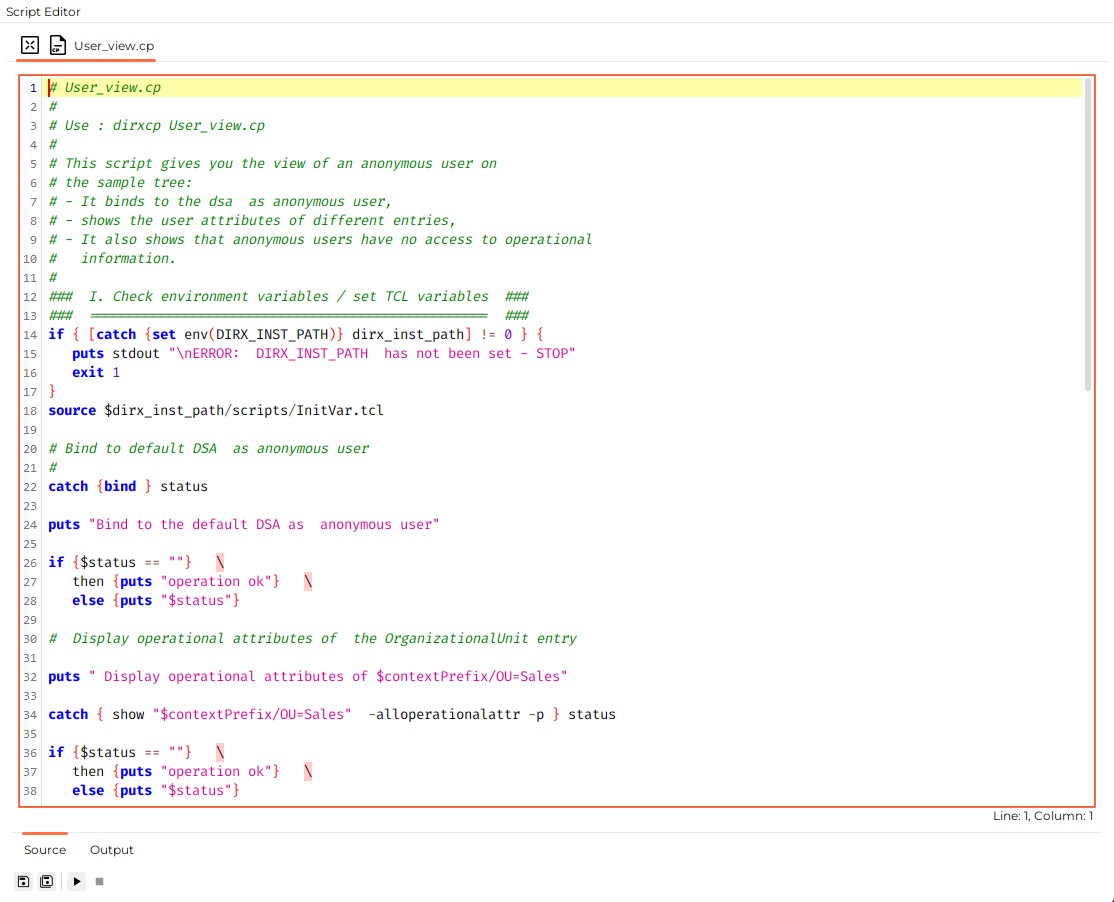Click the User_view.cp tab label
The image size is (1114, 902).
pos(113,45)
